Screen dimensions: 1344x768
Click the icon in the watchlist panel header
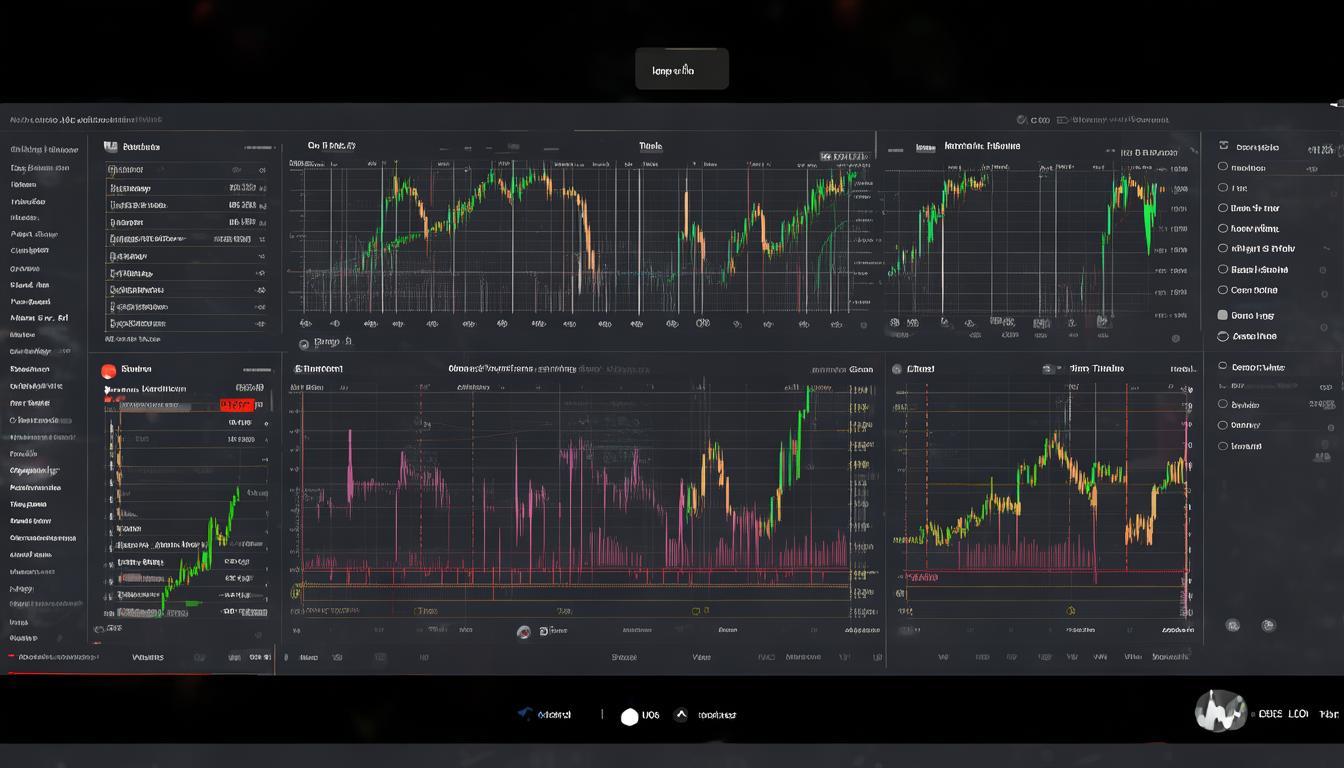[110, 147]
